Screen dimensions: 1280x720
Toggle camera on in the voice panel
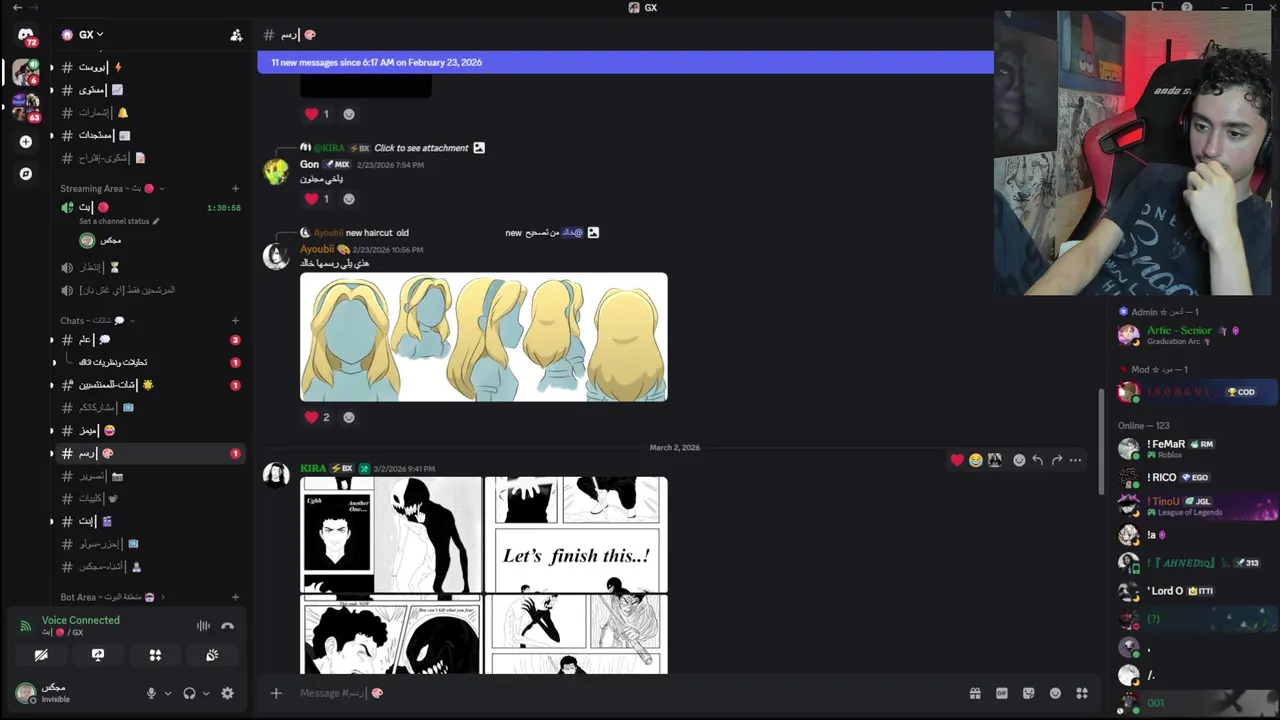[41, 655]
